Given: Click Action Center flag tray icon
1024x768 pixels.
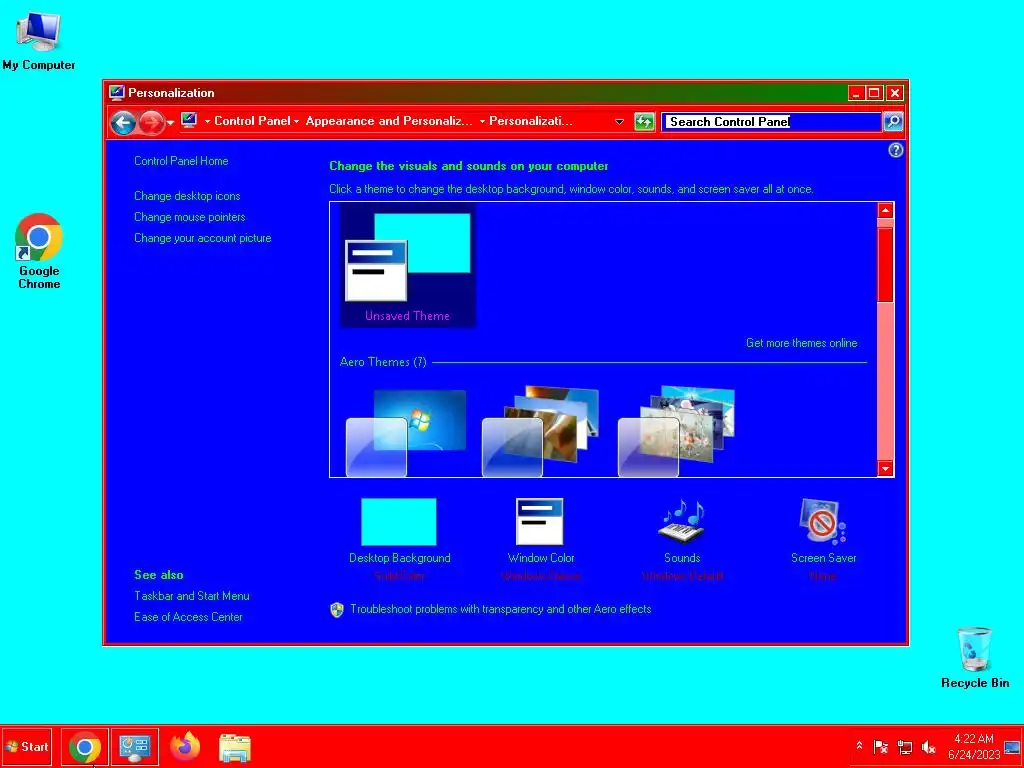Looking at the screenshot, I should [x=880, y=746].
